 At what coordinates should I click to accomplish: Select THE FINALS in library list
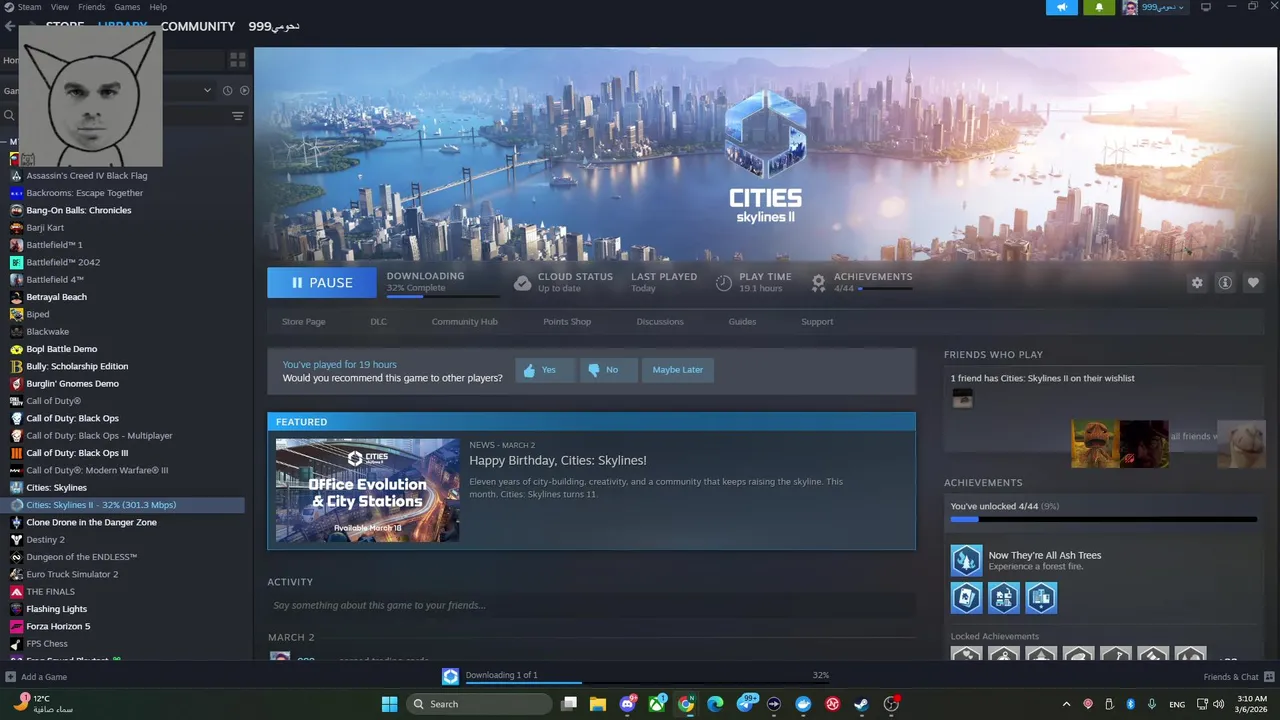click(x=50, y=592)
